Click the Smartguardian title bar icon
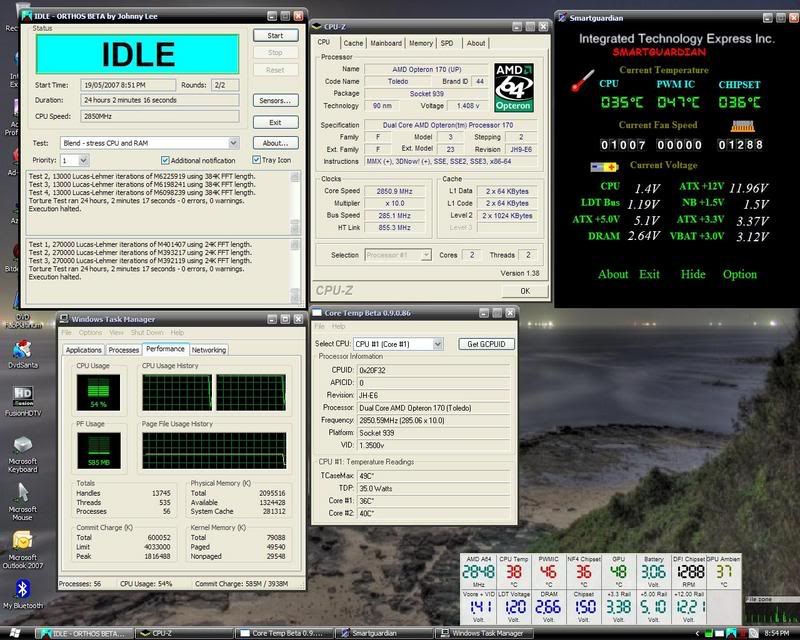The height and width of the screenshot is (640, 800). [562, 18]
